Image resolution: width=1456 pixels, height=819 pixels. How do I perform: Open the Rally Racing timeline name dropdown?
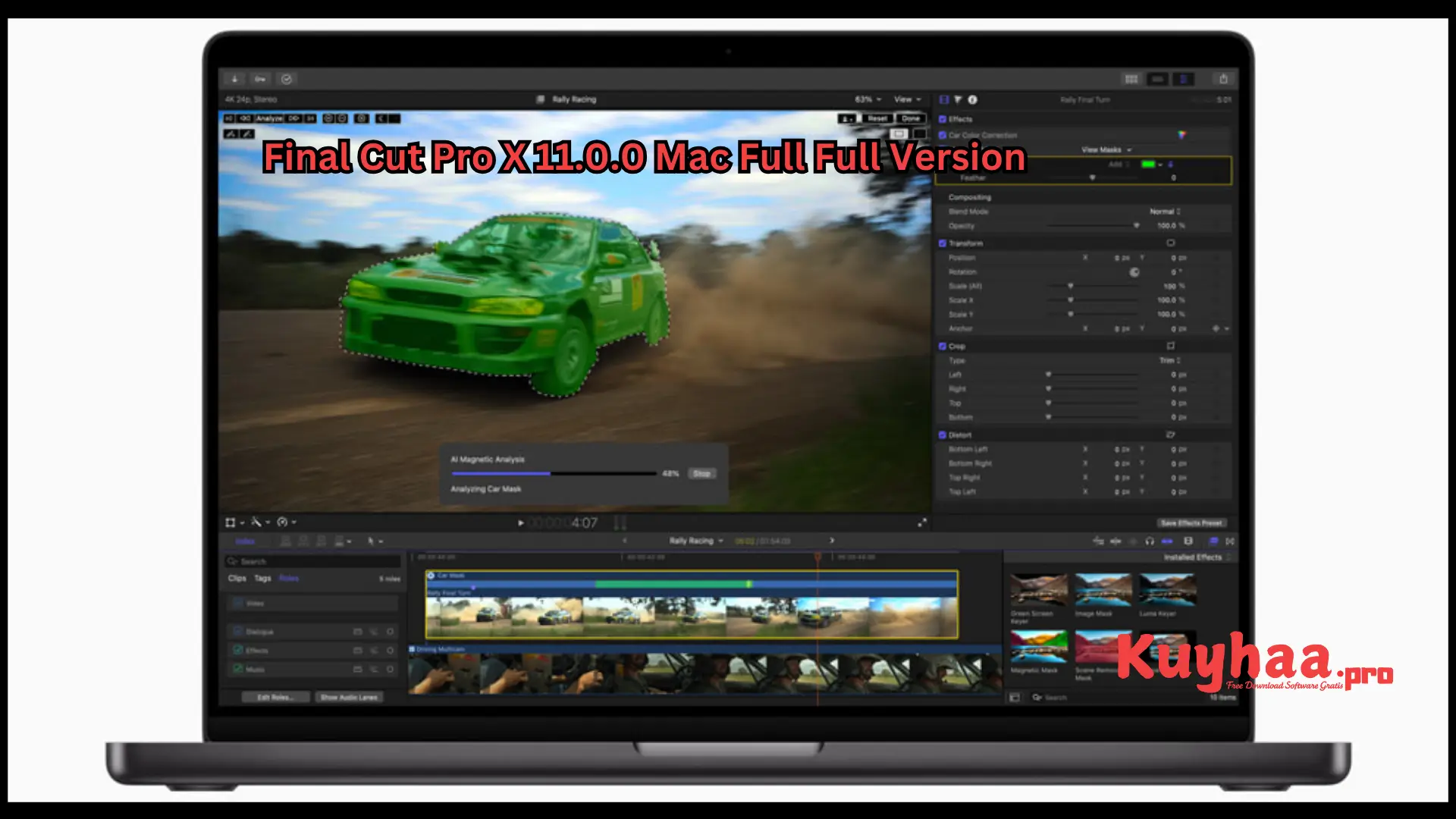[696, 541]
